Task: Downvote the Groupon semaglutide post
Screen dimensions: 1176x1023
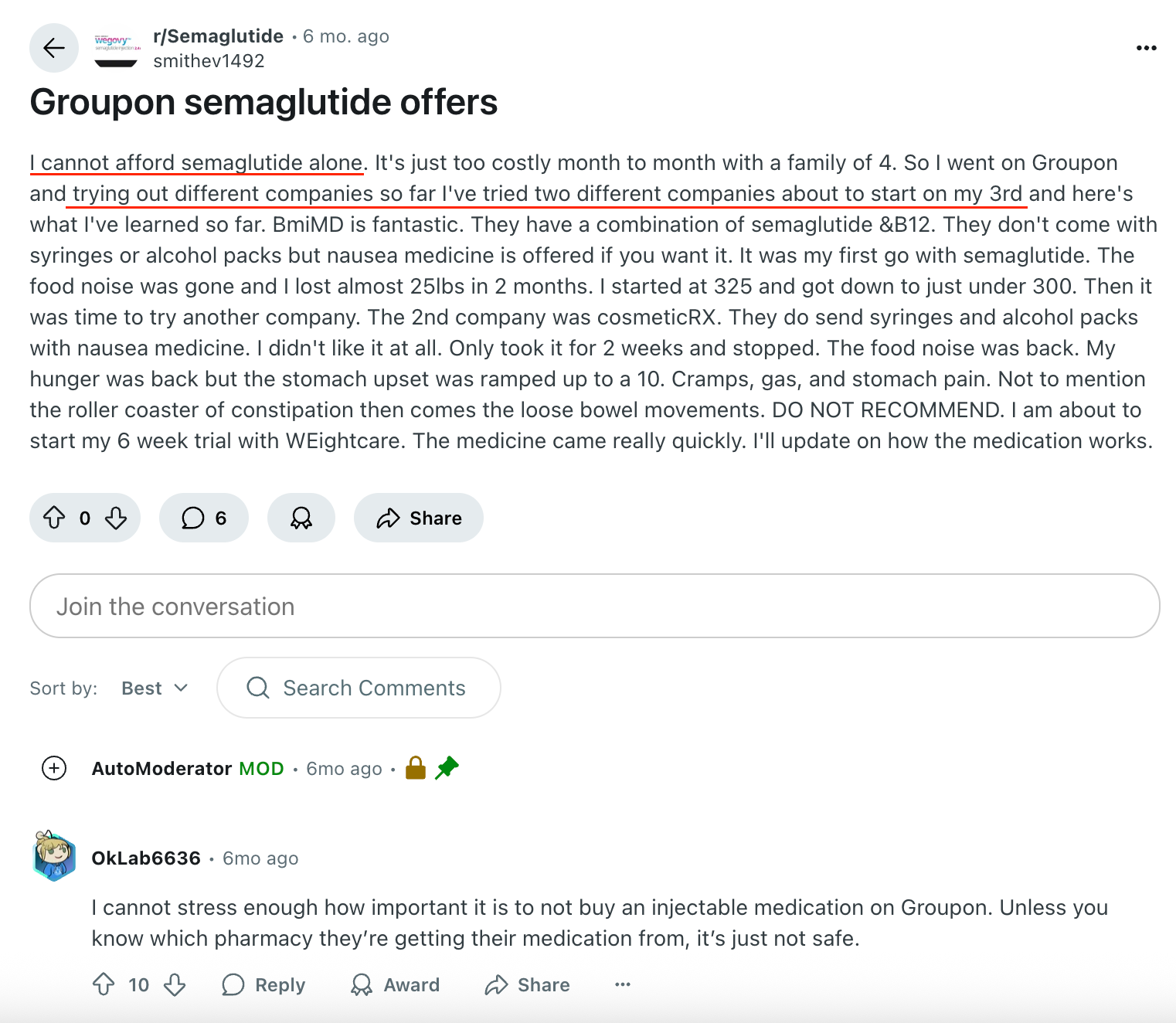Action: point(116,518)
